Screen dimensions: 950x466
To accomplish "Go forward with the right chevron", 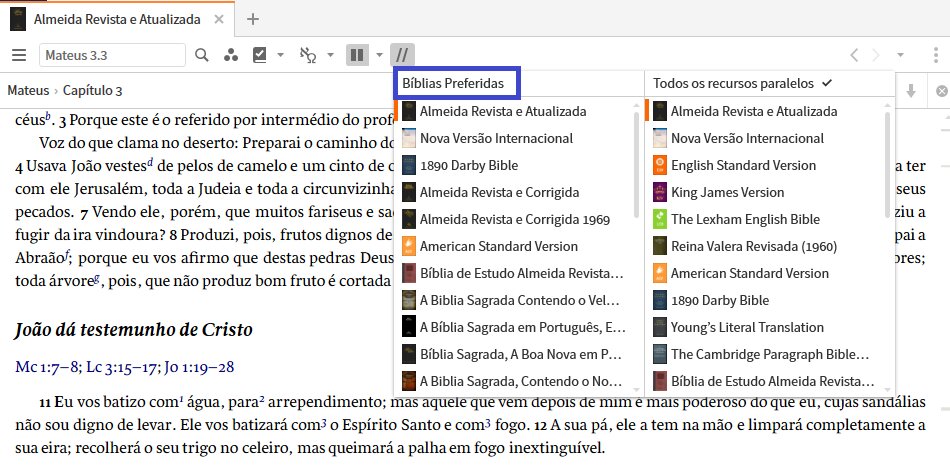I will 875,55.
